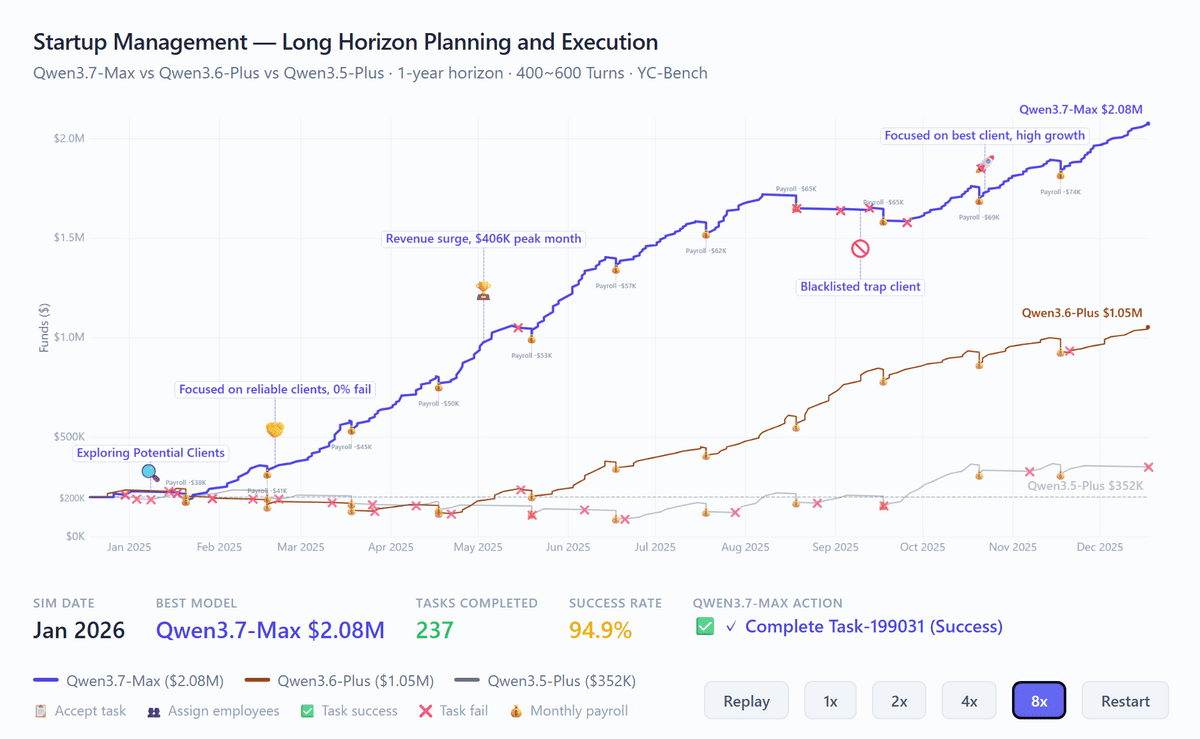This screenshot has height=739, width=1200.
Task: Click the Restart button
Action: [1125, 700]
